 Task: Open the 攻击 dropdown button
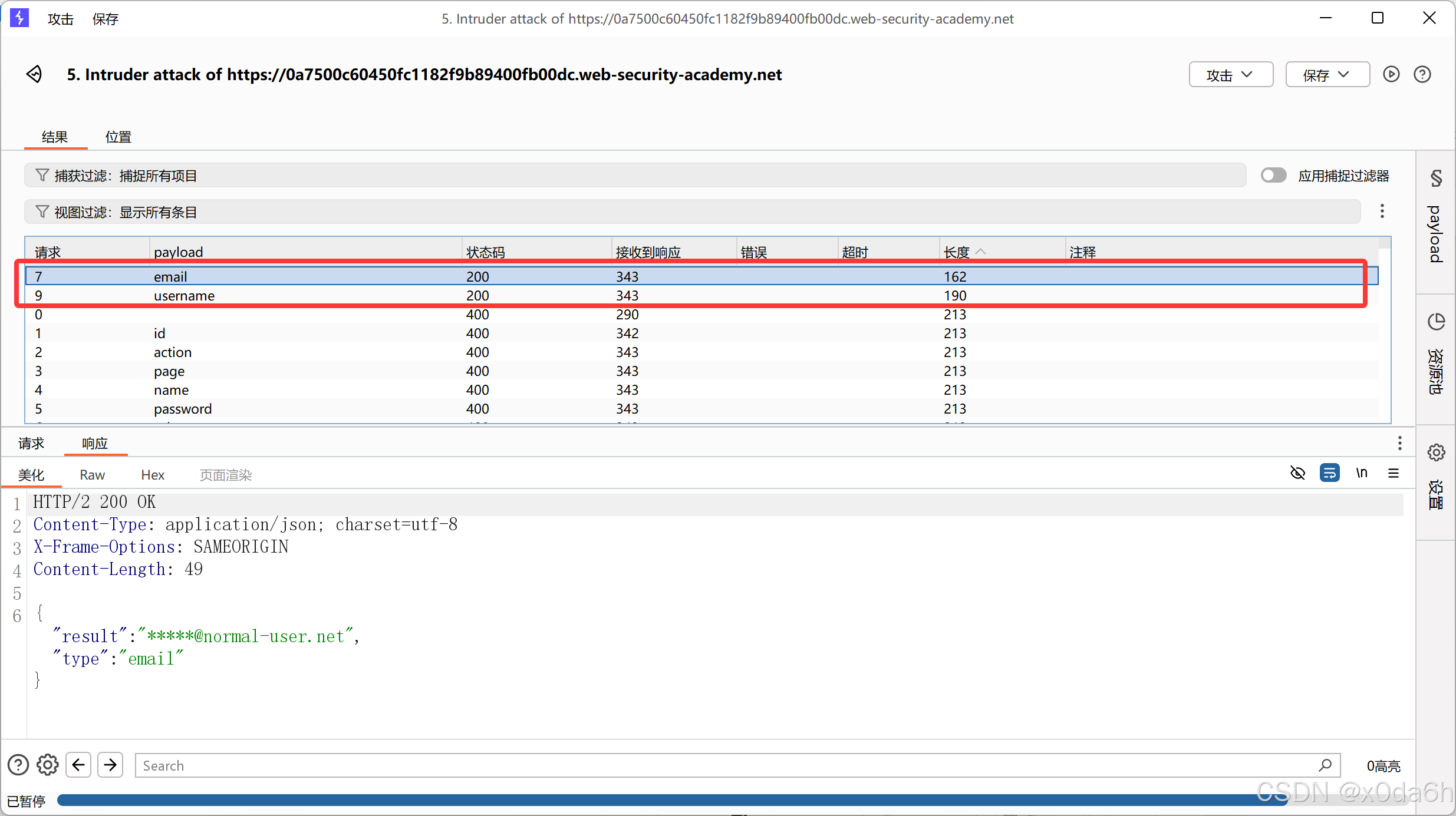pos(1230,74)
